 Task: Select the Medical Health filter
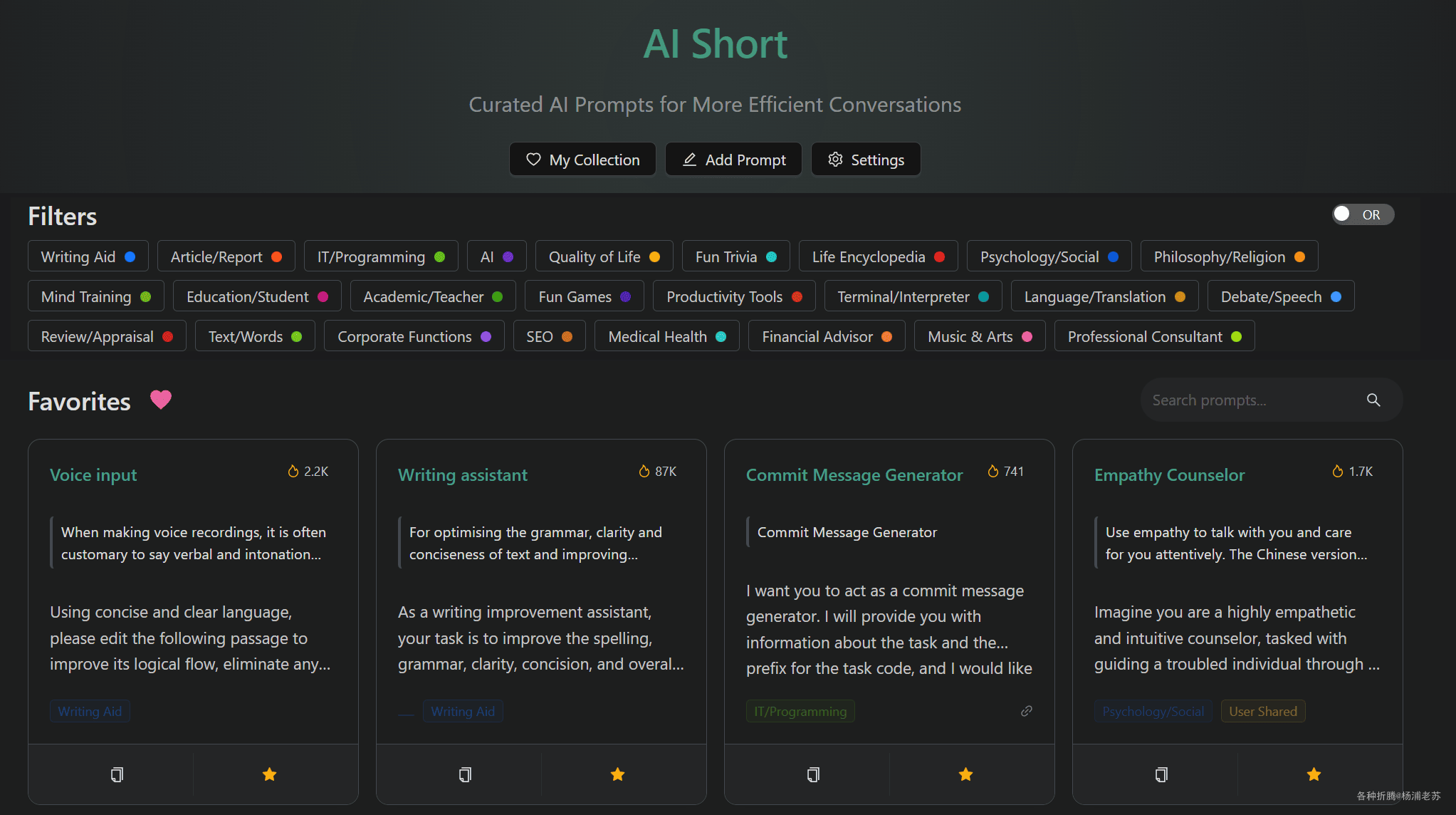[x=666, y=336]
